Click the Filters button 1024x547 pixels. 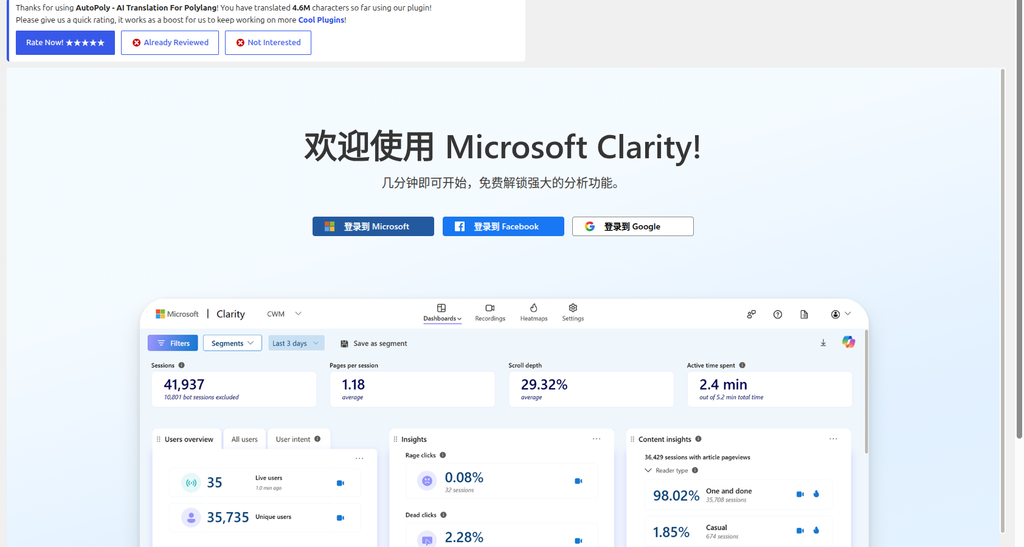pyautogui.click(x=173, y=343)
